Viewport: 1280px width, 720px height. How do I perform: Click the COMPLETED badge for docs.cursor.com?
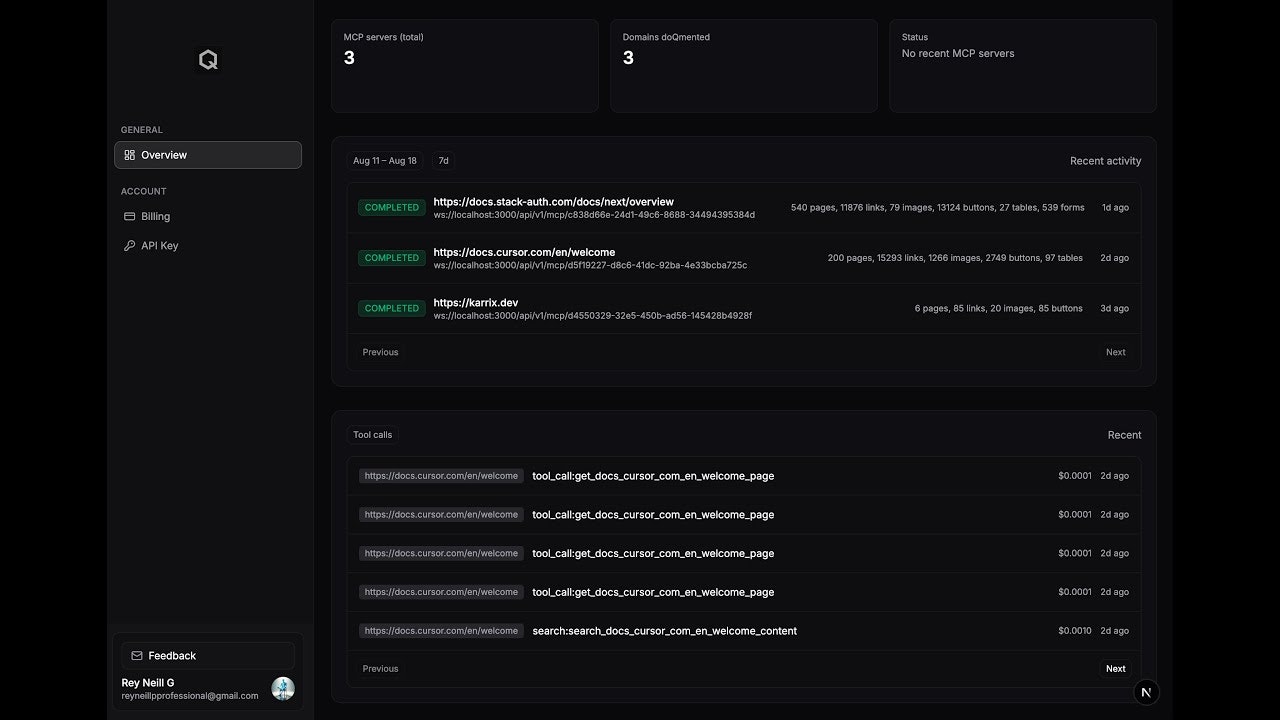click(392, 258)
